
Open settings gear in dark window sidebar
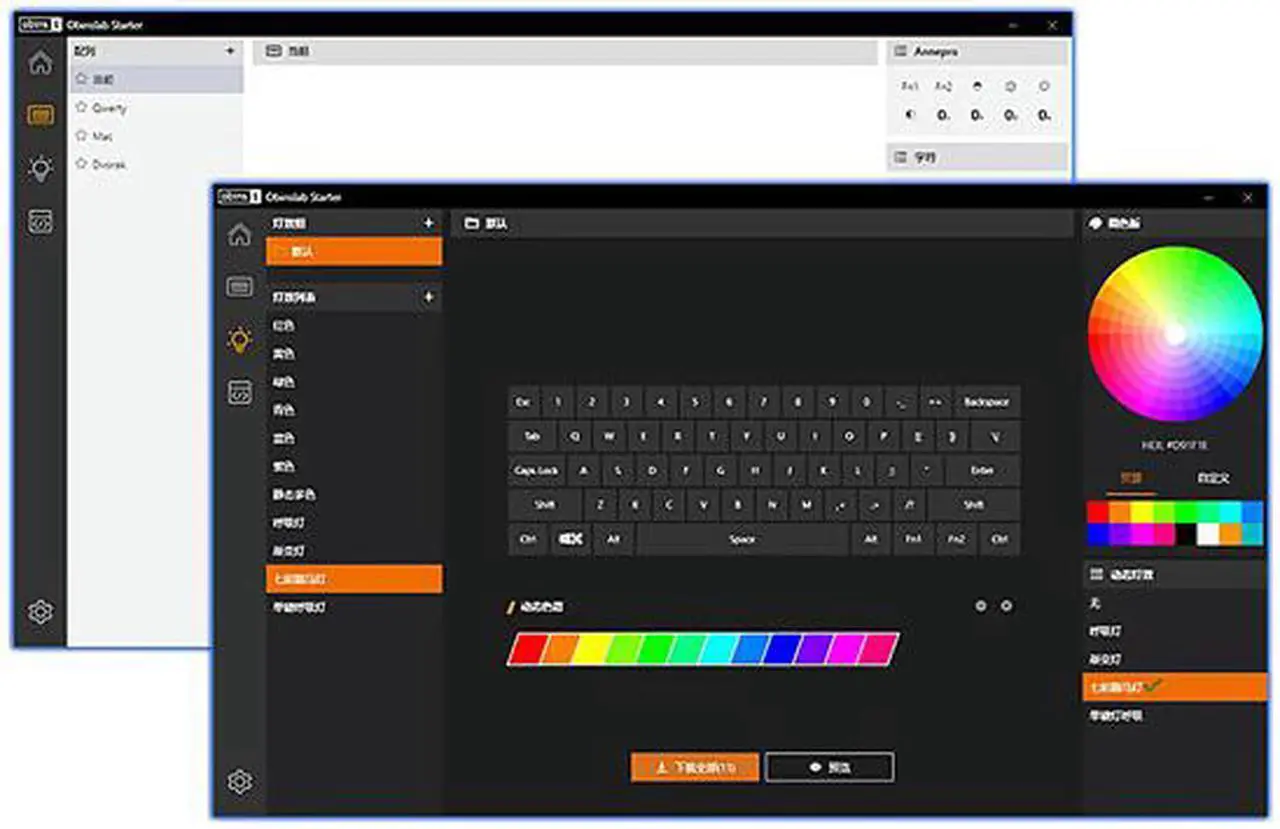(239, 782)
